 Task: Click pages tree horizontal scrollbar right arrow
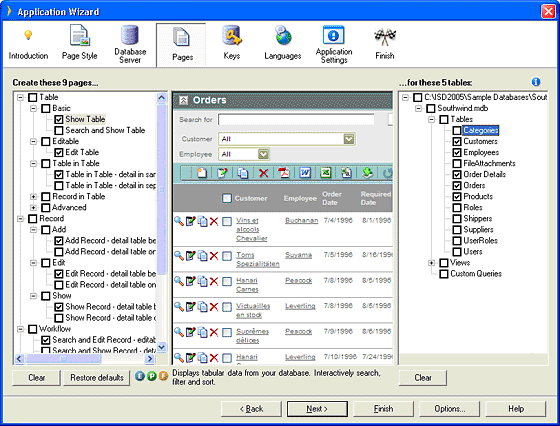pyautogui.click(x=150, y=359)
